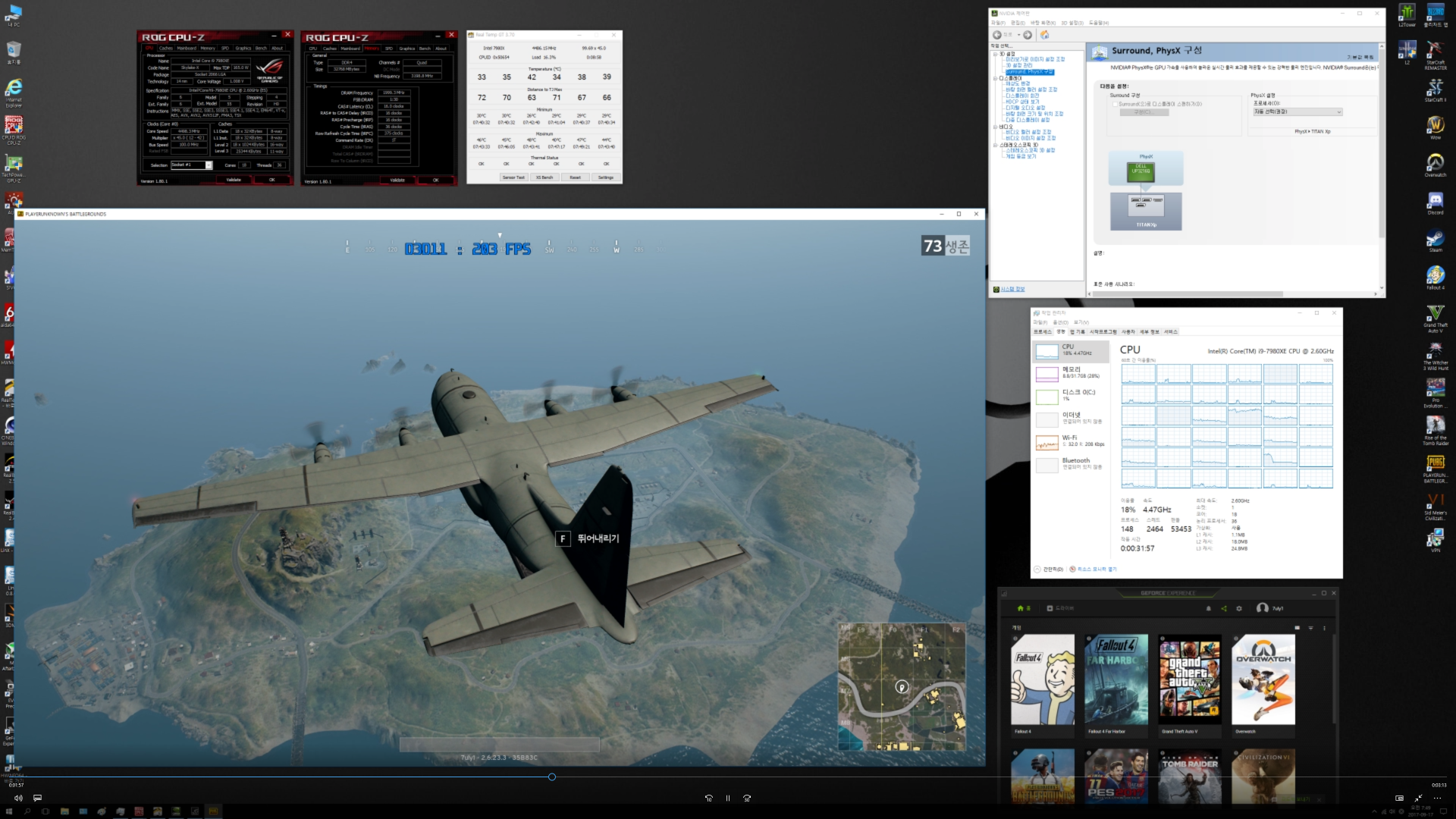Open the PhysX processor dropdown
The width and height of the screenshot is (1456, 819).
pyautogui.click(x=1298, y=112)
